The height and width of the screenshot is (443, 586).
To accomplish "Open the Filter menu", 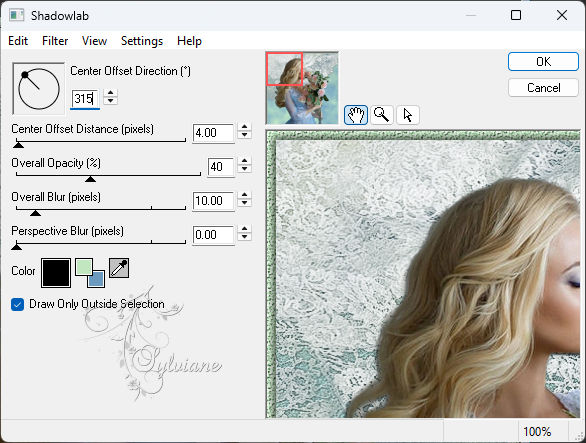I will [55, 41].
